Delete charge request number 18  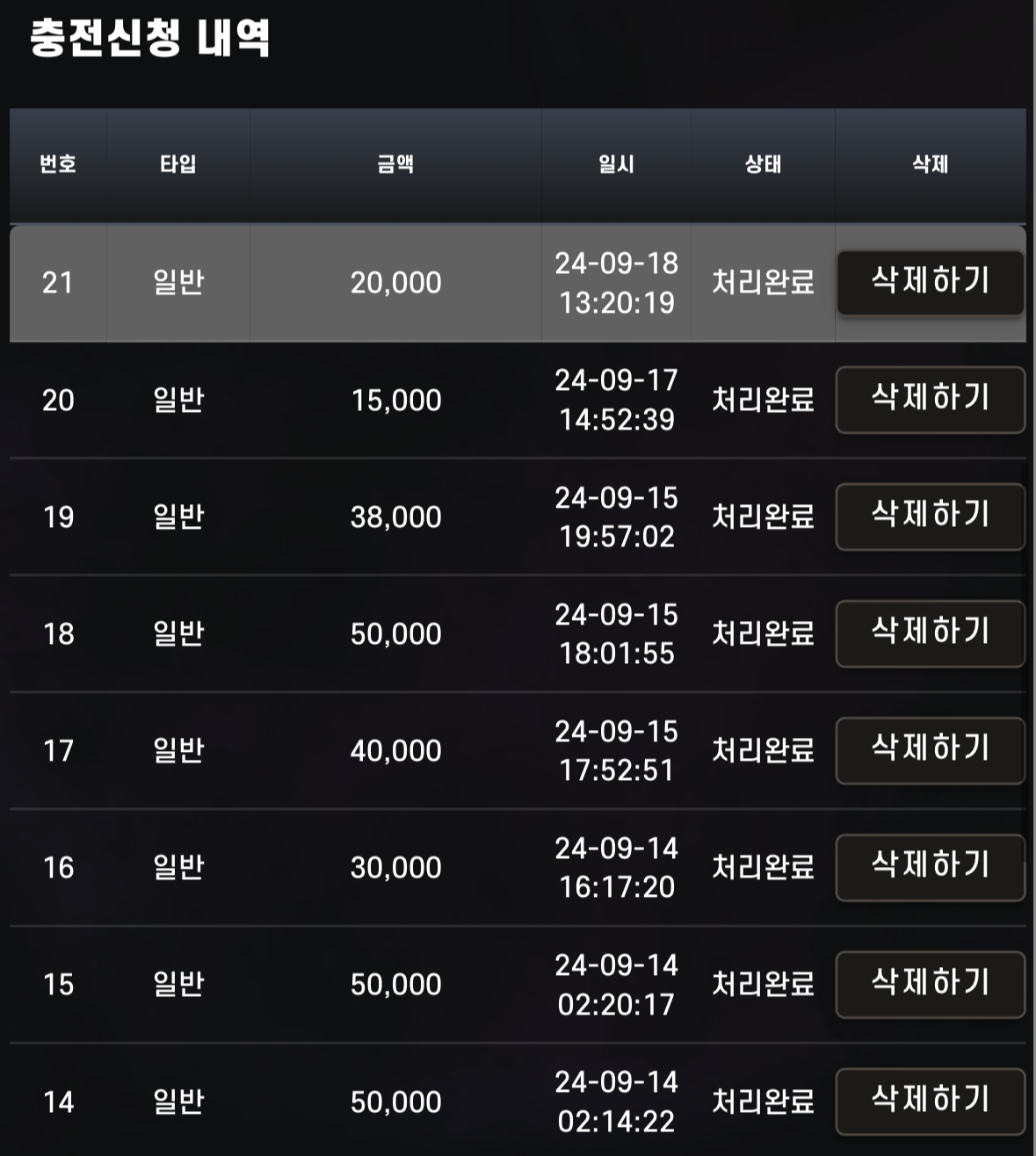pyautogui.click(x=931, y=633)
